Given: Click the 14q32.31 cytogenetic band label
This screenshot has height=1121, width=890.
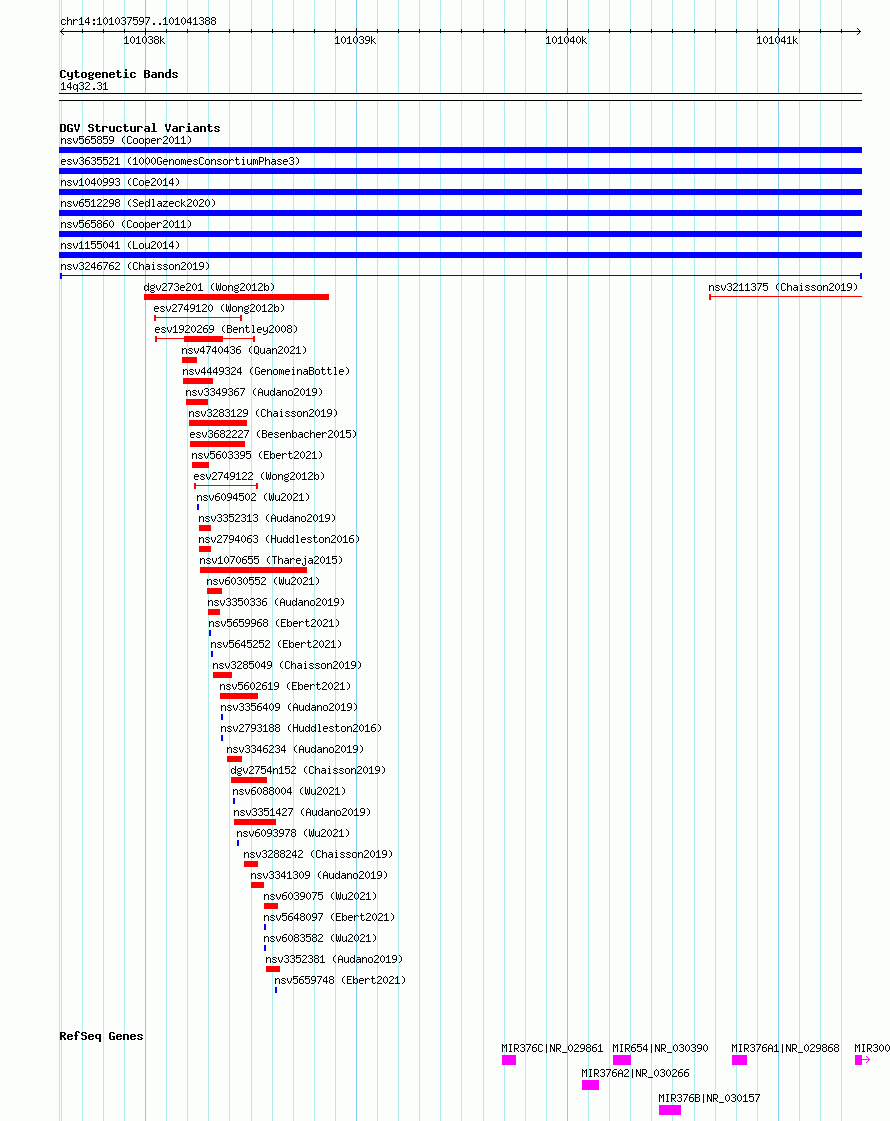Looking at the screenshot, I should tap(84, 87).
